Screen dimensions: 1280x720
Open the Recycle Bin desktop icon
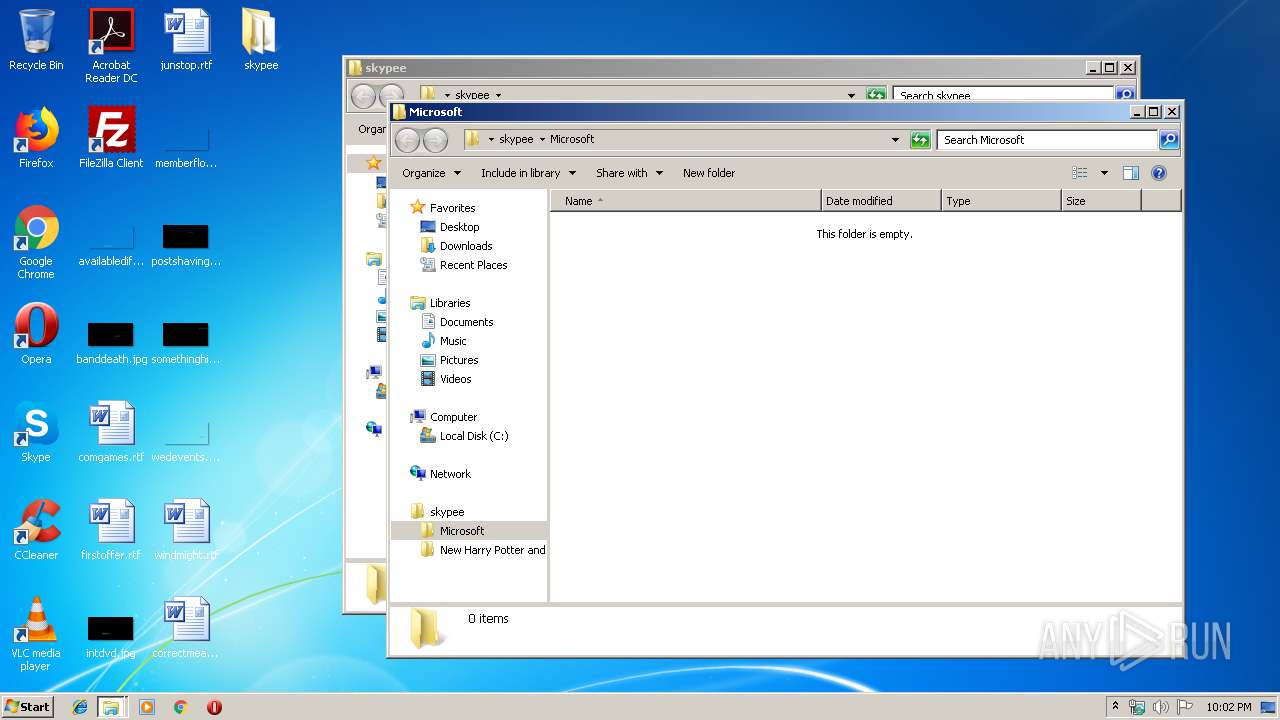coord(36,40)
